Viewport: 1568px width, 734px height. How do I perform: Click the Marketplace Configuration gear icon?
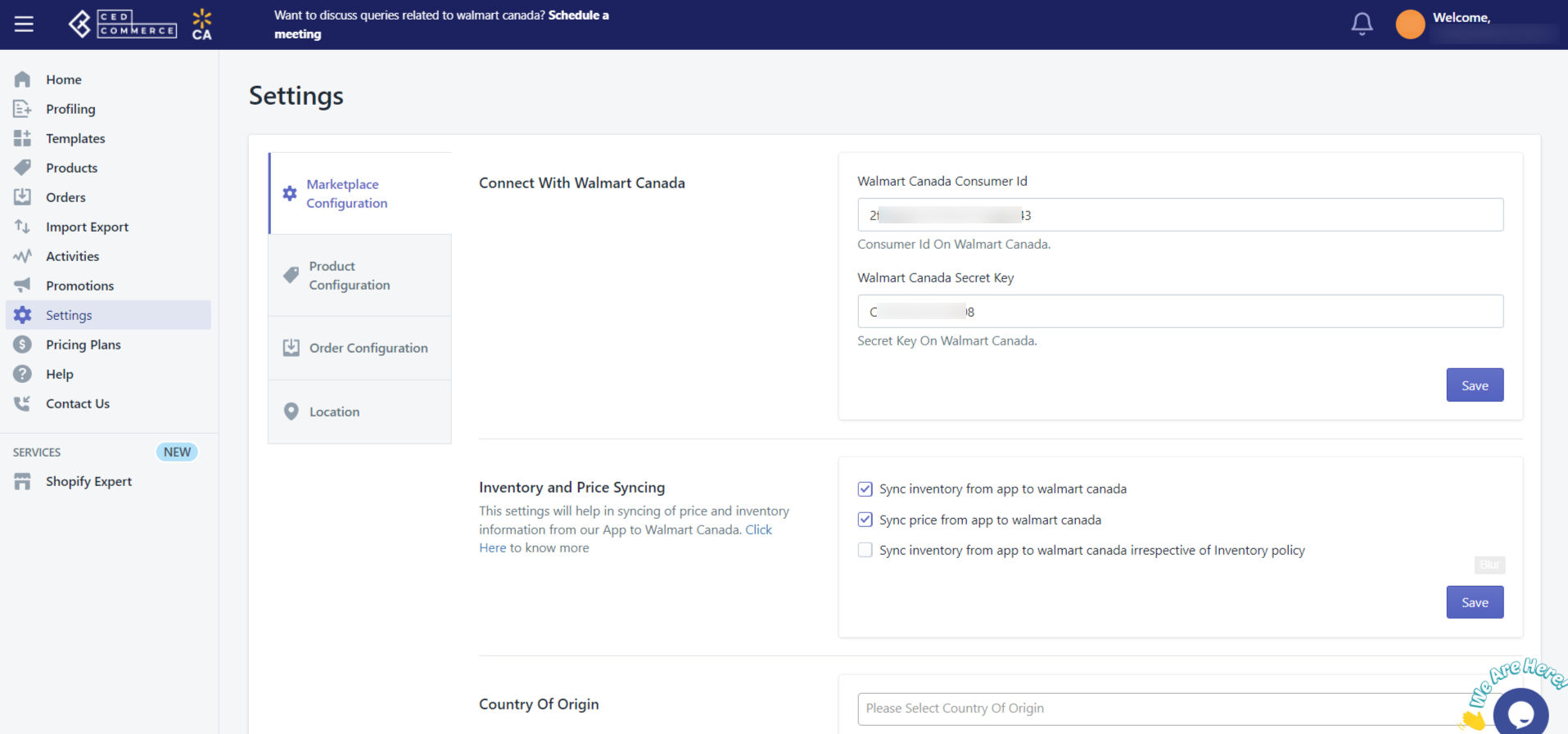point(290,193)
